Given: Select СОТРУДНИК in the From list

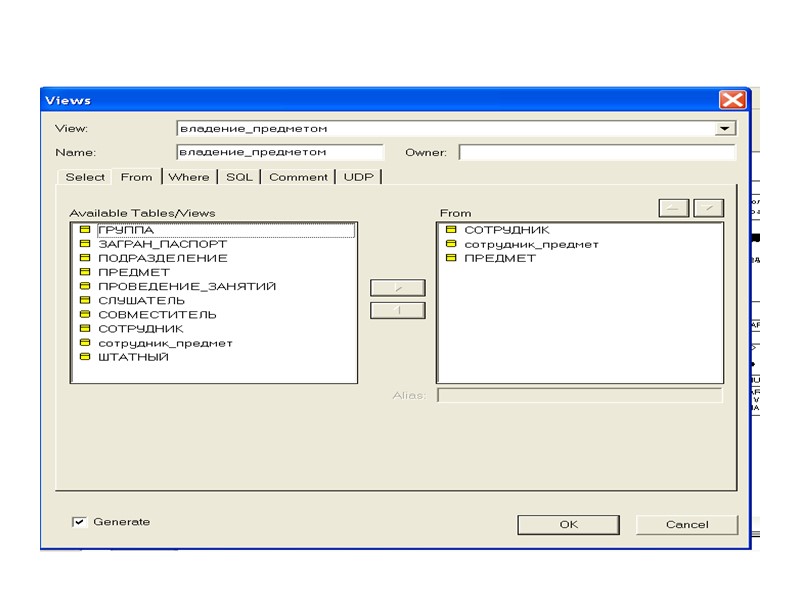Looking at the screenshot, I should (507, 230).
